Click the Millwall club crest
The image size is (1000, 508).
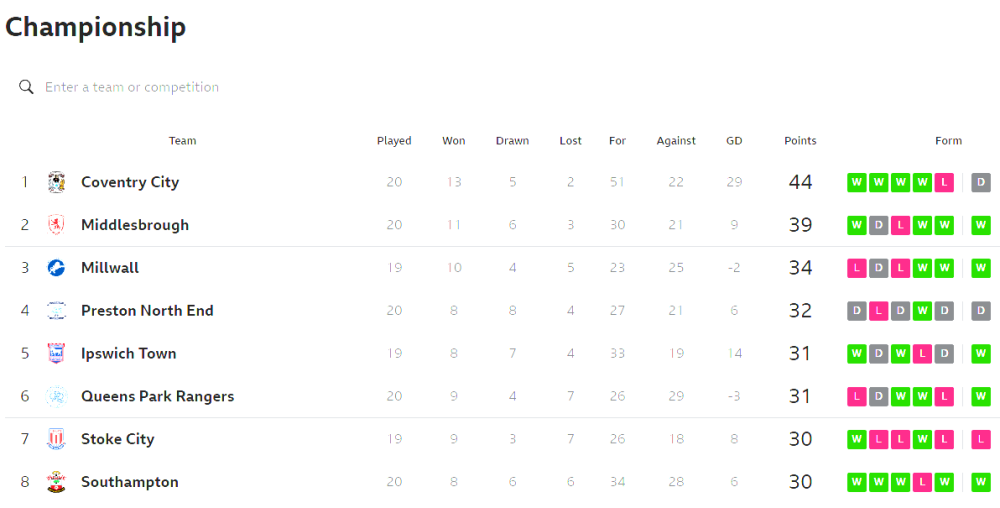tap(56, 268)
